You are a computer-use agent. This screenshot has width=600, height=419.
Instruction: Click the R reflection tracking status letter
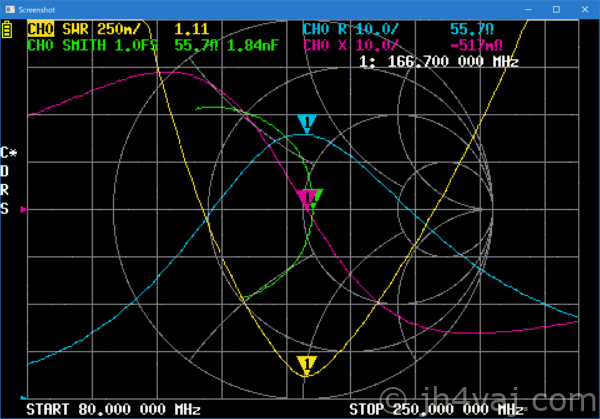click(x=6, y=190)
